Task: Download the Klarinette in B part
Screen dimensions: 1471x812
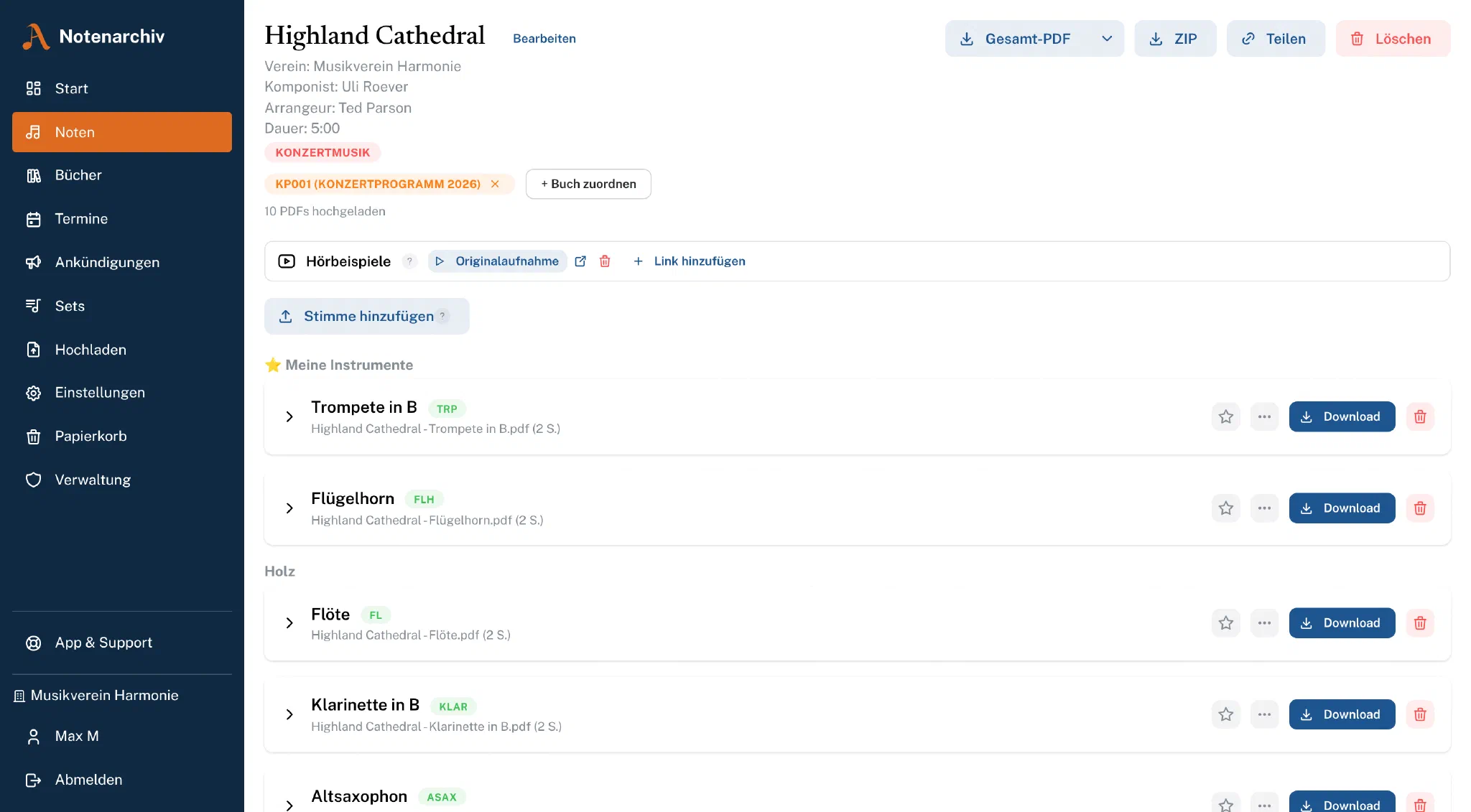Action: [1342, 714]
